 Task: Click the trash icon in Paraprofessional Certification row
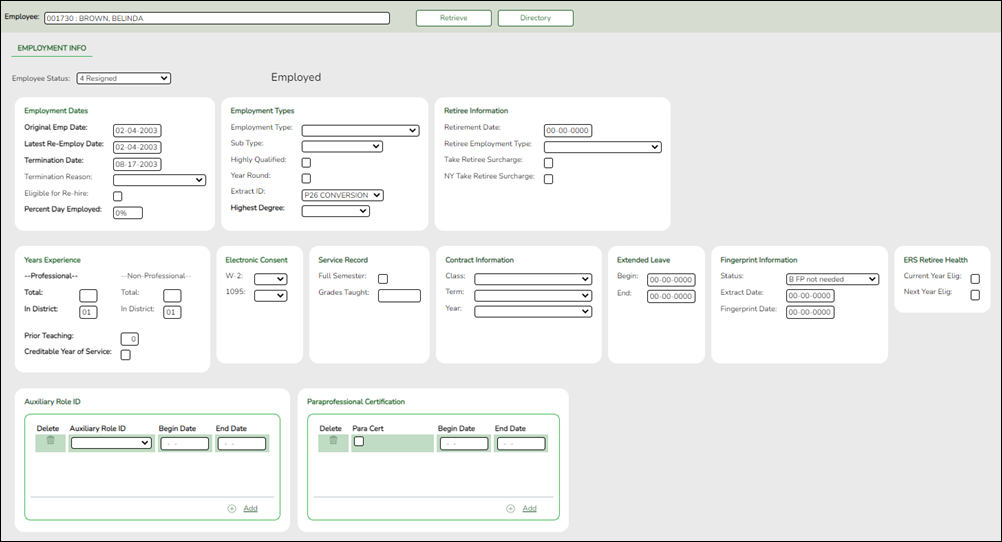[333, 440]
